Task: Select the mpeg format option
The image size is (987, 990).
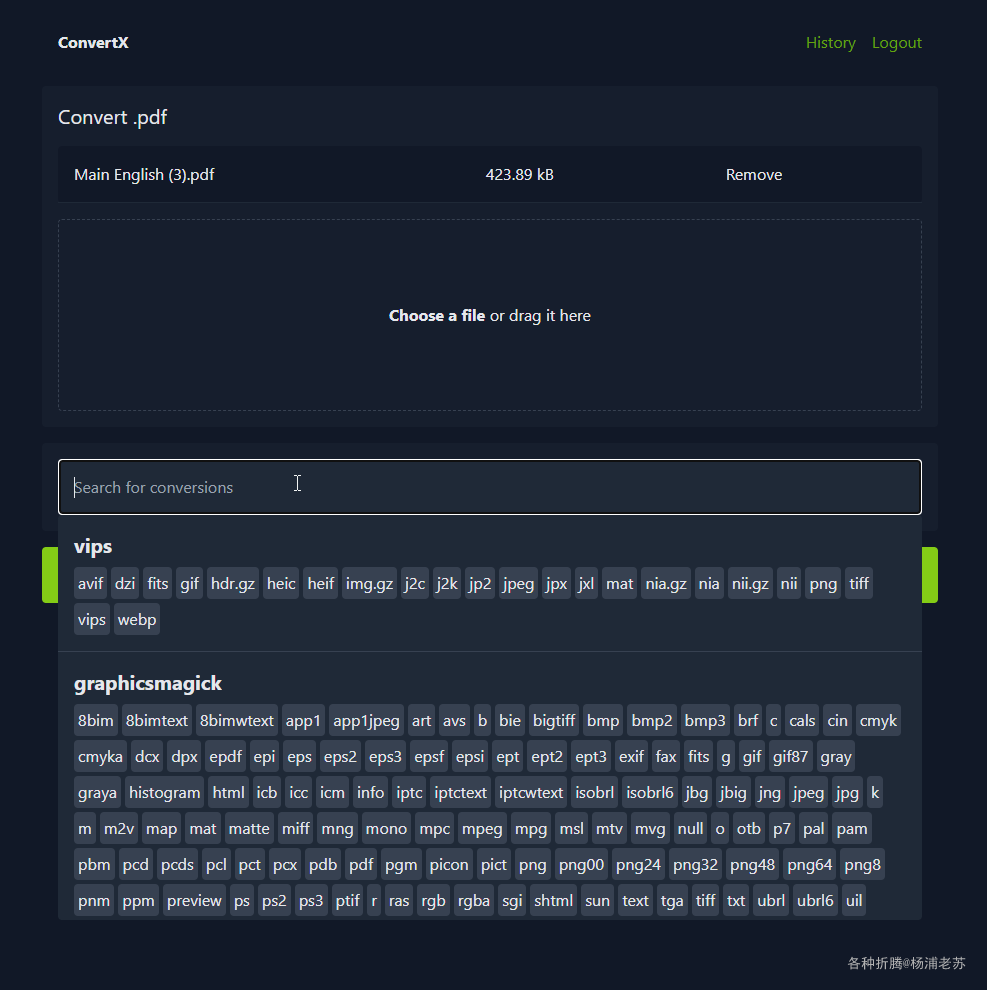Action: click(x=482, y=828)
